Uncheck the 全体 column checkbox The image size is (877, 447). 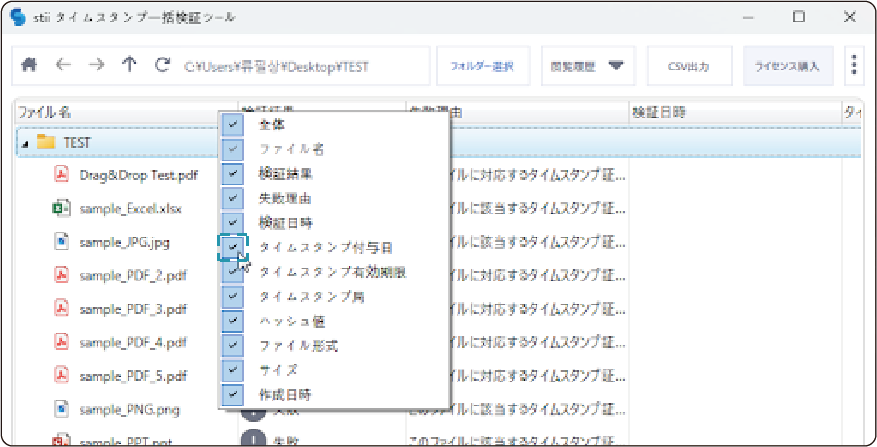pyautogui.click(x=233, y=124)
